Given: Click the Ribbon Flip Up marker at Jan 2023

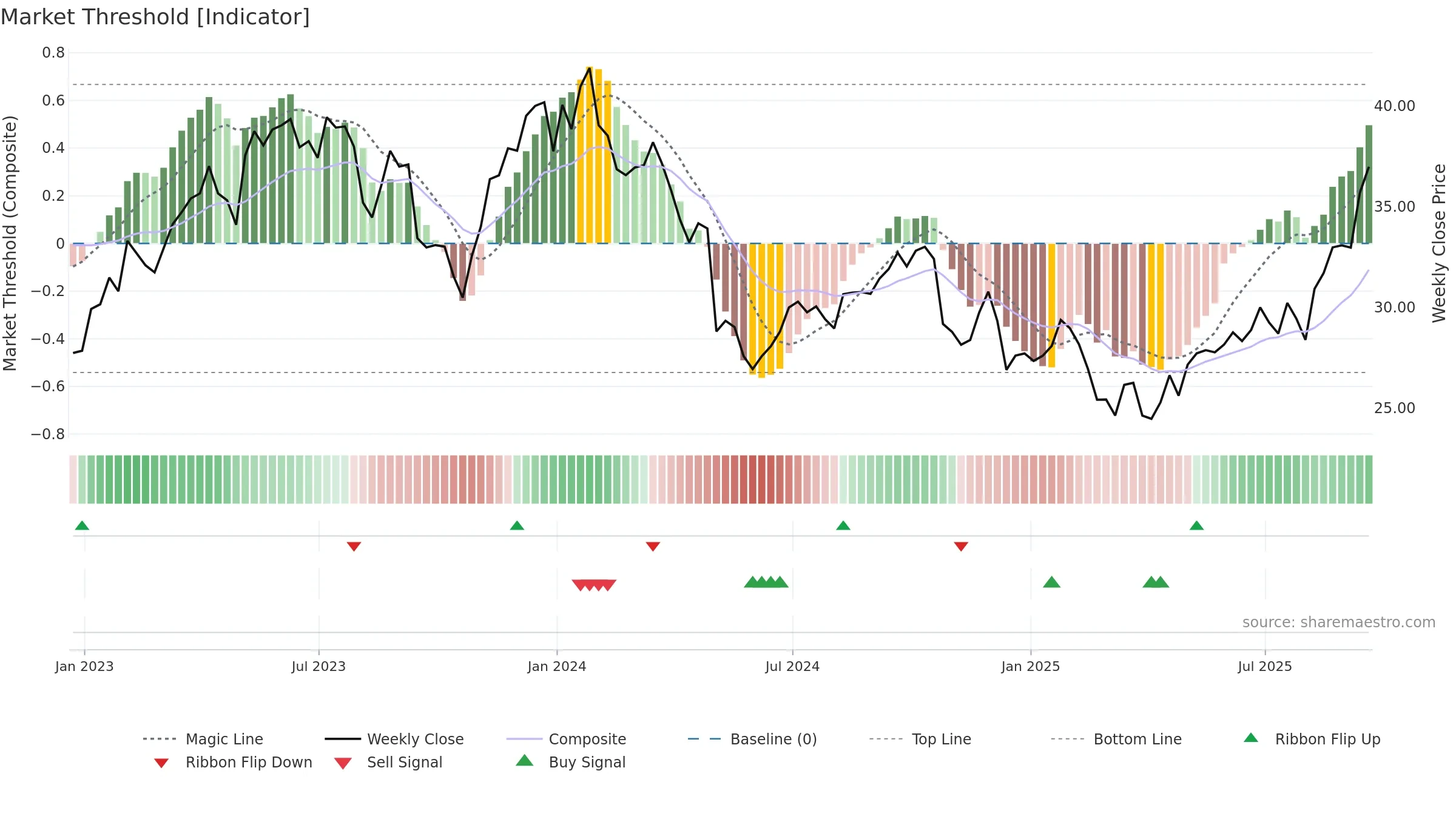Looking at the screenshot, I should click(x=82, y=525).
